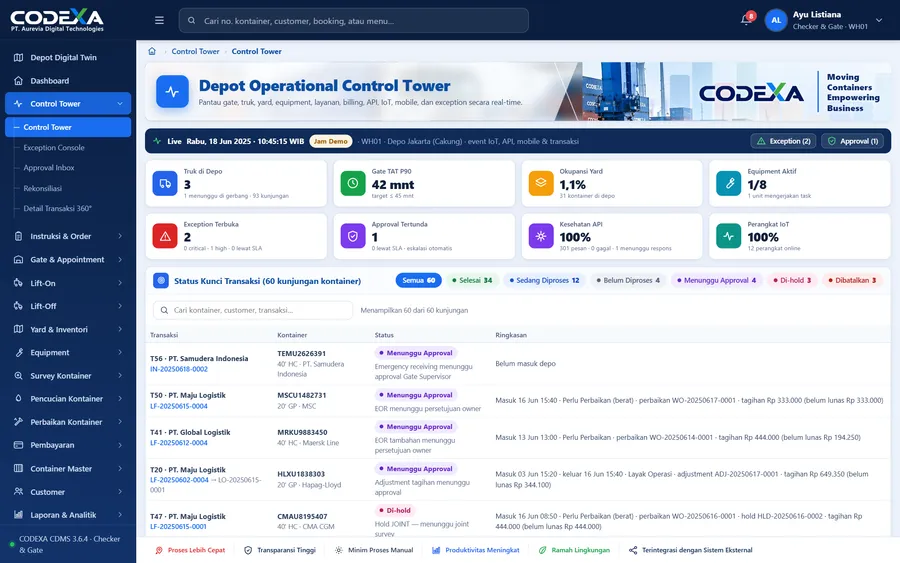Click the Kesehatan API icon

point(541,236)
